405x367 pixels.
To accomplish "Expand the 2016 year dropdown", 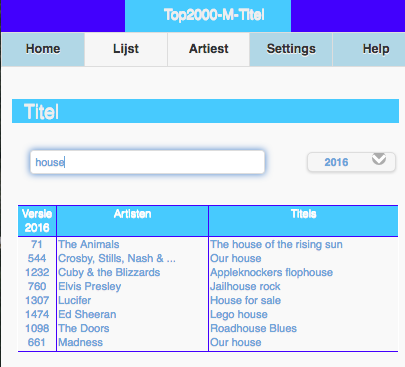I will 351,162.
